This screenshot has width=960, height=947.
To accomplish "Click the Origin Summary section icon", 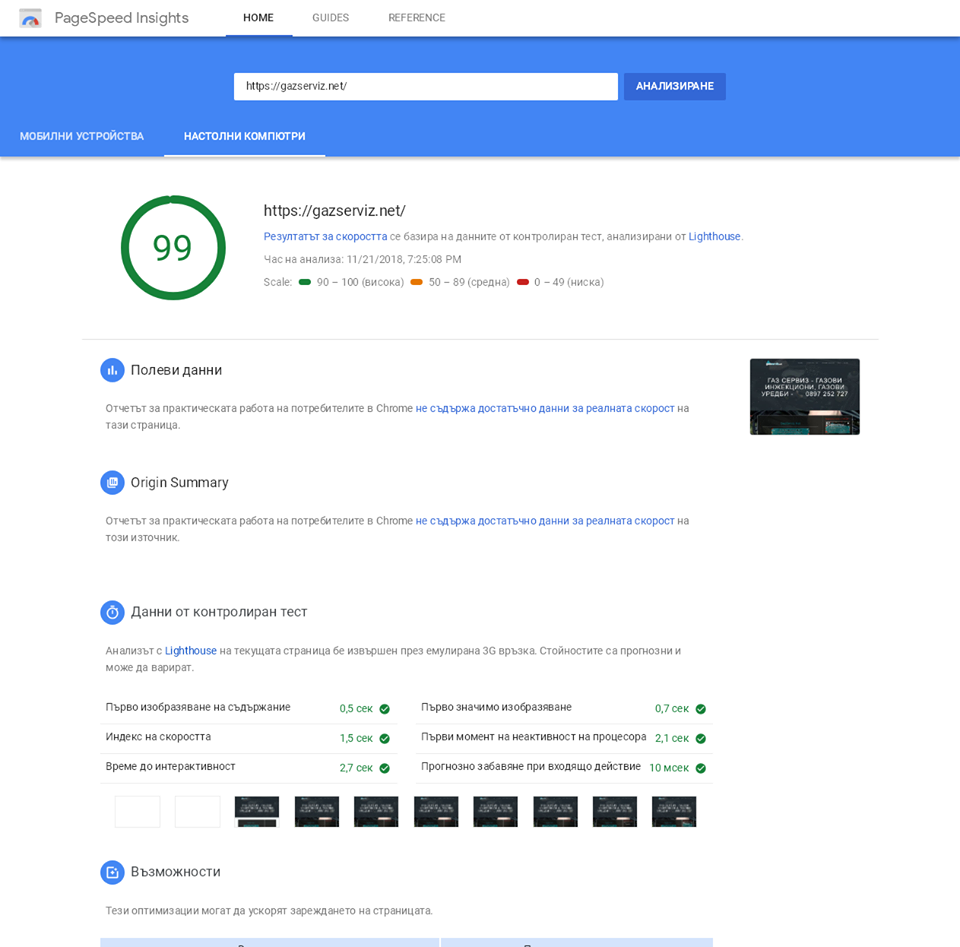I will coord(112,482).
